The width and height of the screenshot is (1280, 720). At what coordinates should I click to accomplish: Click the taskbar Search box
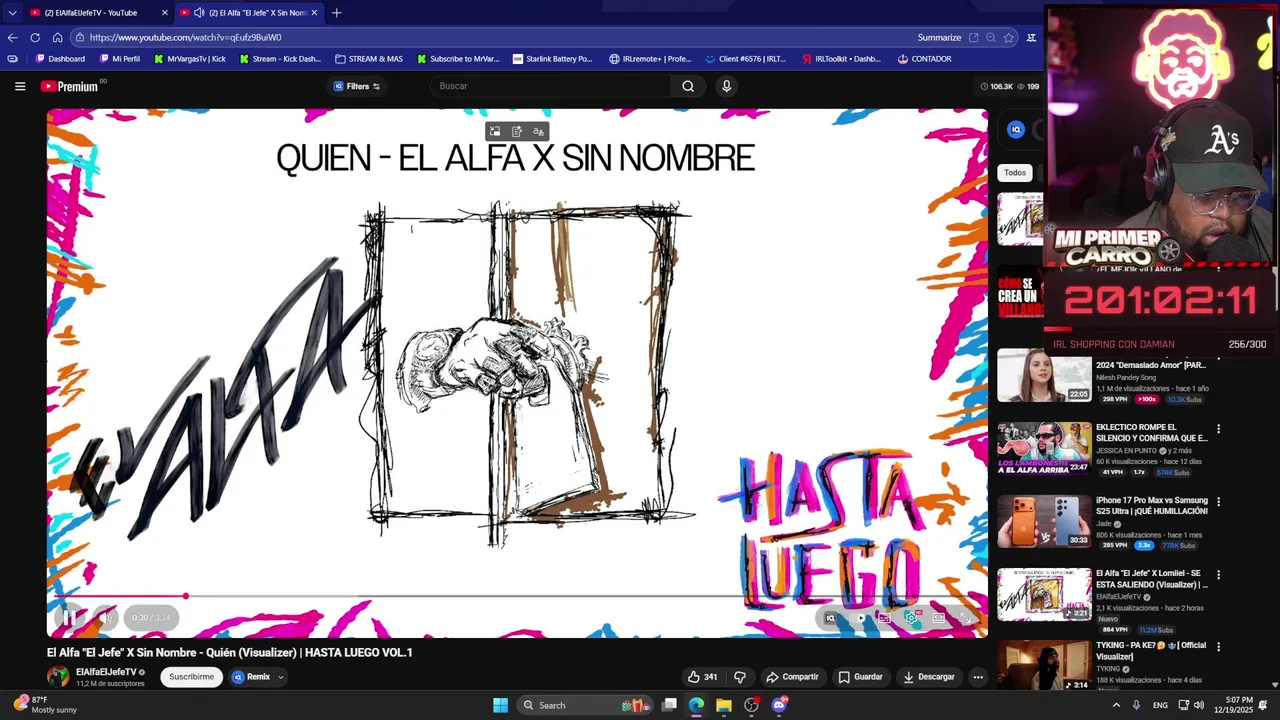(x=583, y=705)
